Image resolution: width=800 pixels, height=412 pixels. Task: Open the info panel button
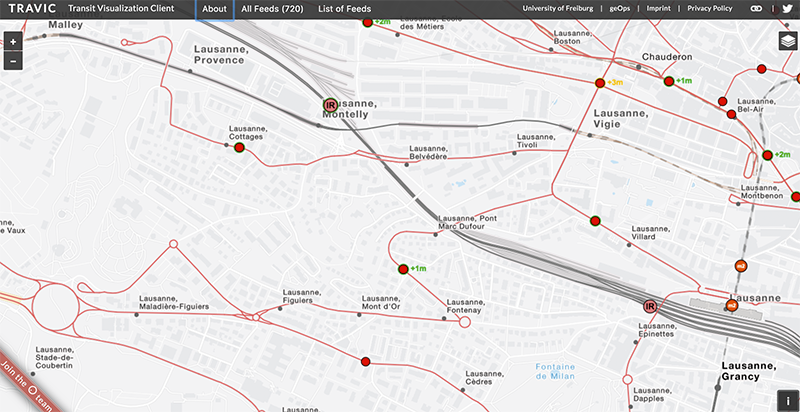788,400
